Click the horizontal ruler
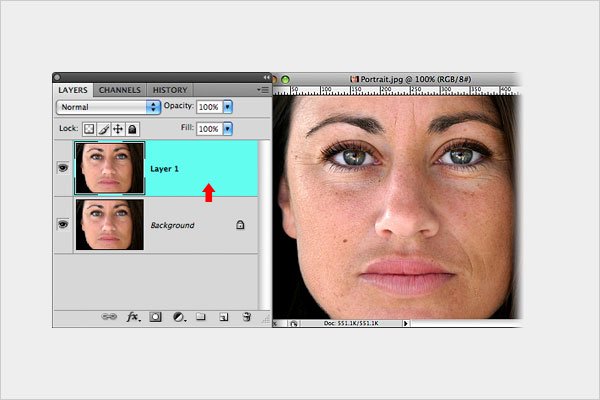600x400 pixels. coord(396,91)
